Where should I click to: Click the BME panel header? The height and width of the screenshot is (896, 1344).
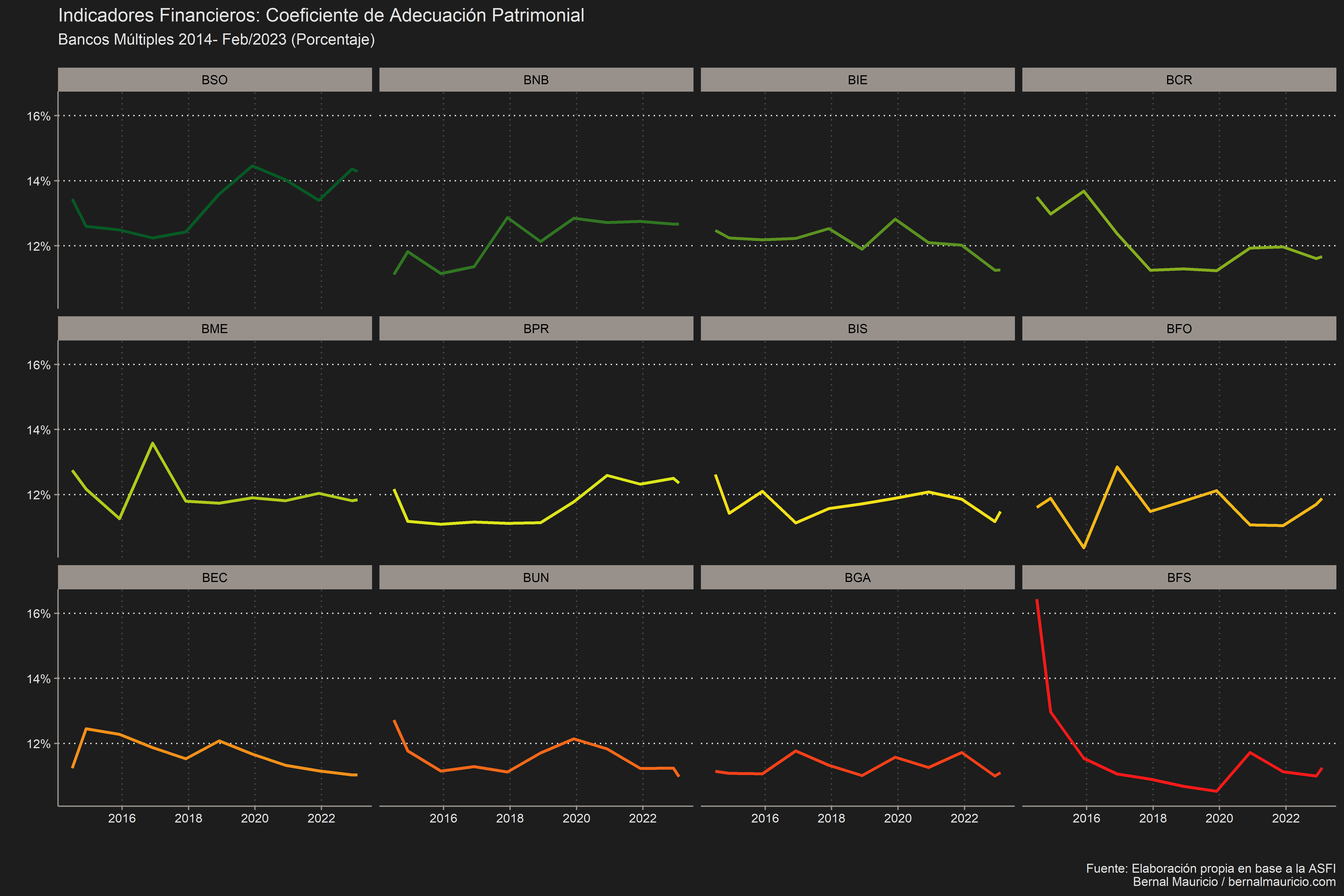pyautogui.click(x=215, y=329)
